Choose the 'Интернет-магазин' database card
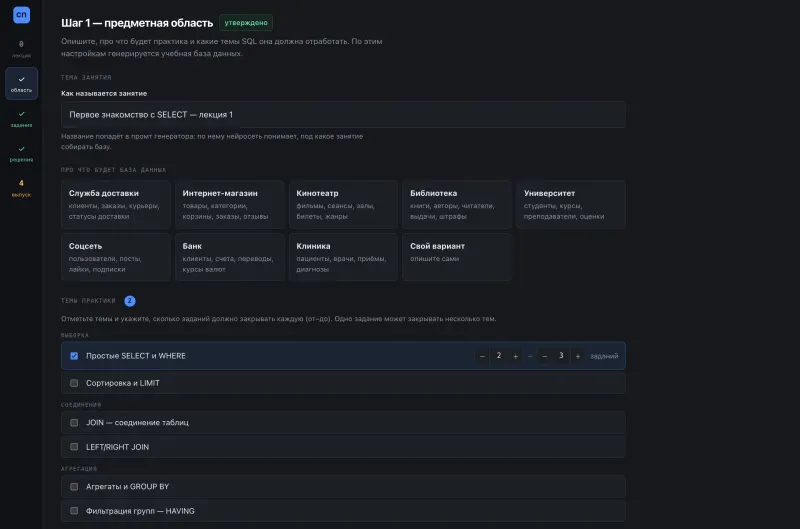 pos(230,205)
